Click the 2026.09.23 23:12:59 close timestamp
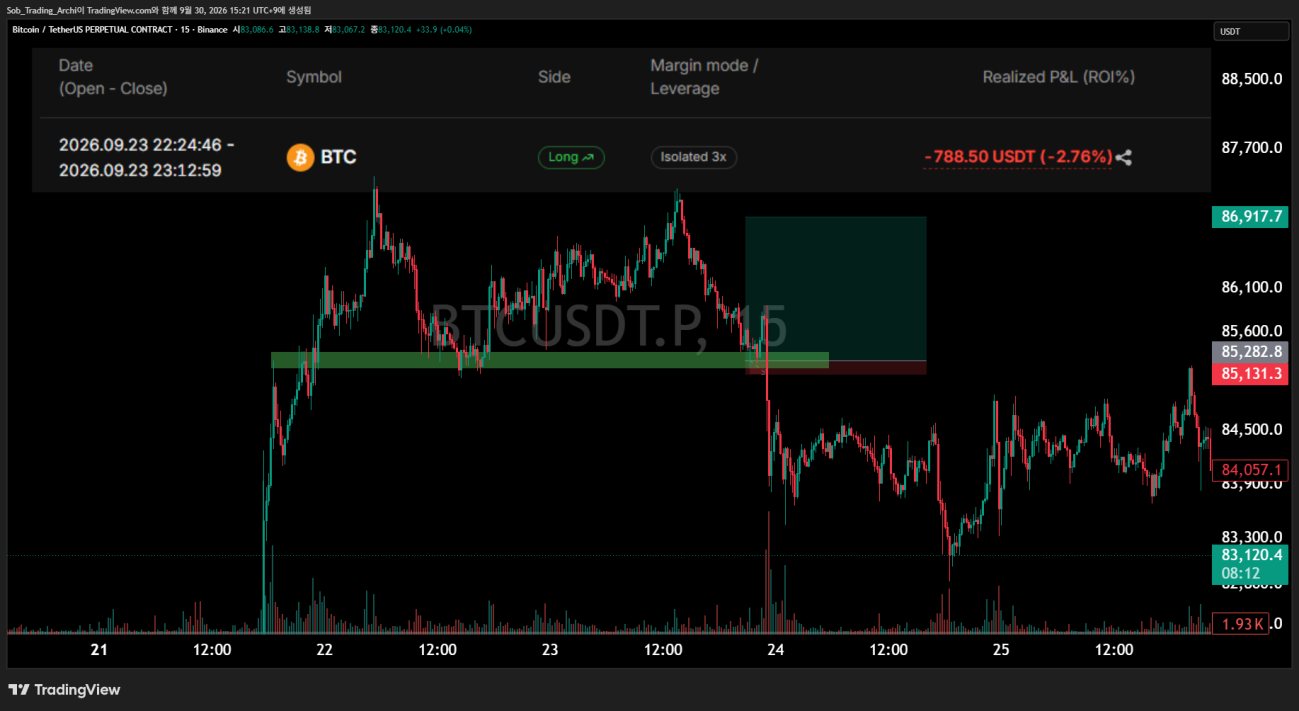This screenshot has width=1299, height=711. pyautogui.click(x=140, y=170)
